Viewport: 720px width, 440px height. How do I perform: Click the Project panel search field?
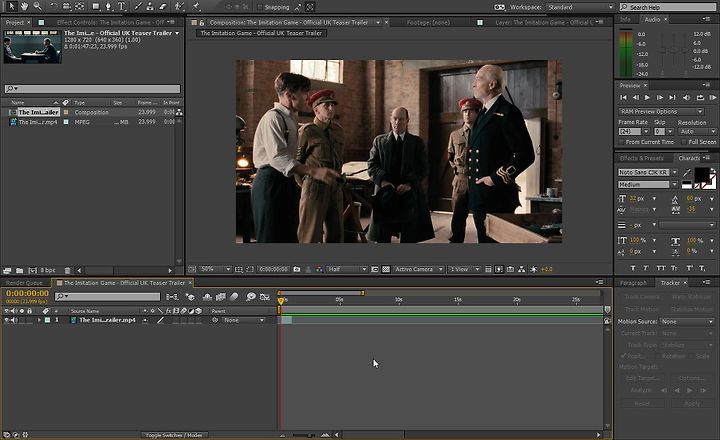pos(92,89)
